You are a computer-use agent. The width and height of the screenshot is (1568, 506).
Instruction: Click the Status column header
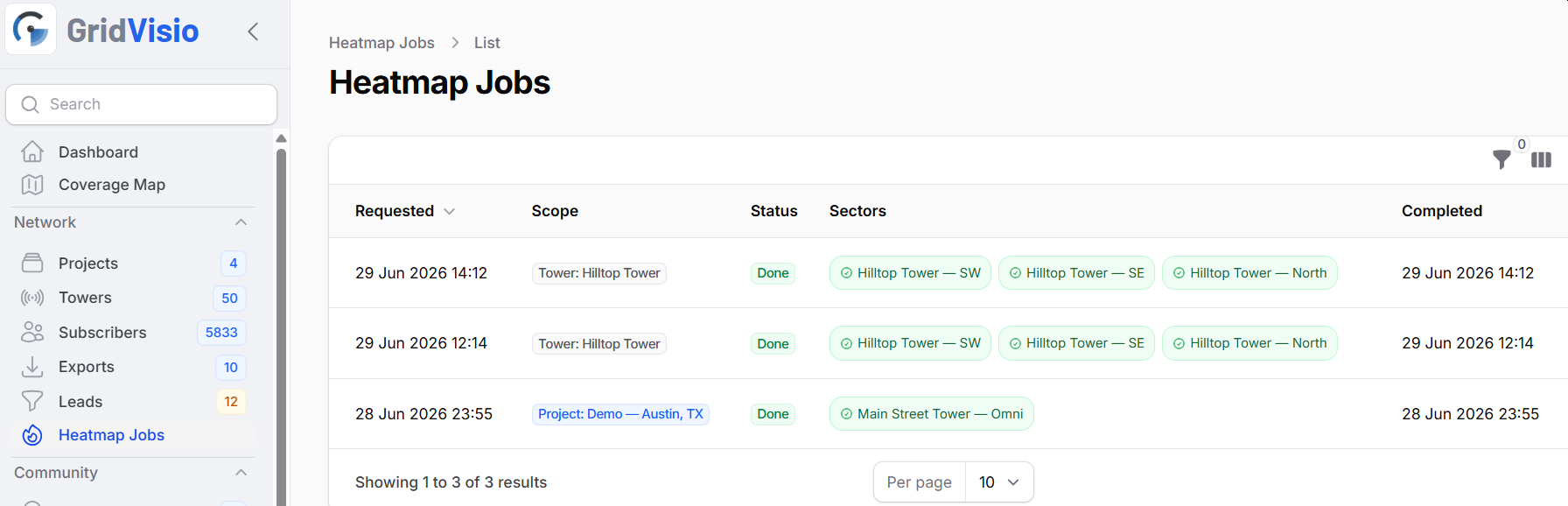click(x=773, y=211)
